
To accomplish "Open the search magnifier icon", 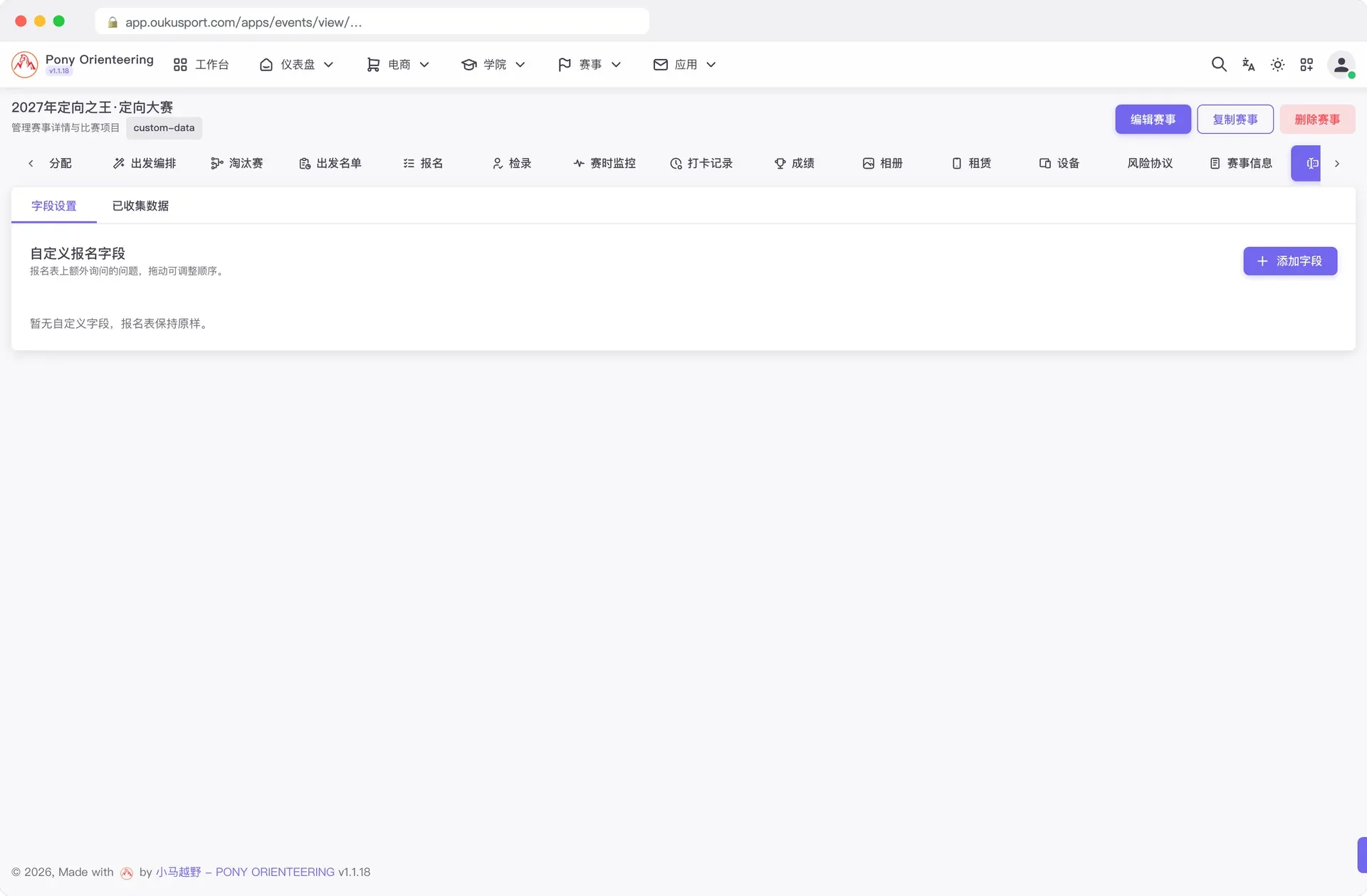I will click(x=1219, y=65).
